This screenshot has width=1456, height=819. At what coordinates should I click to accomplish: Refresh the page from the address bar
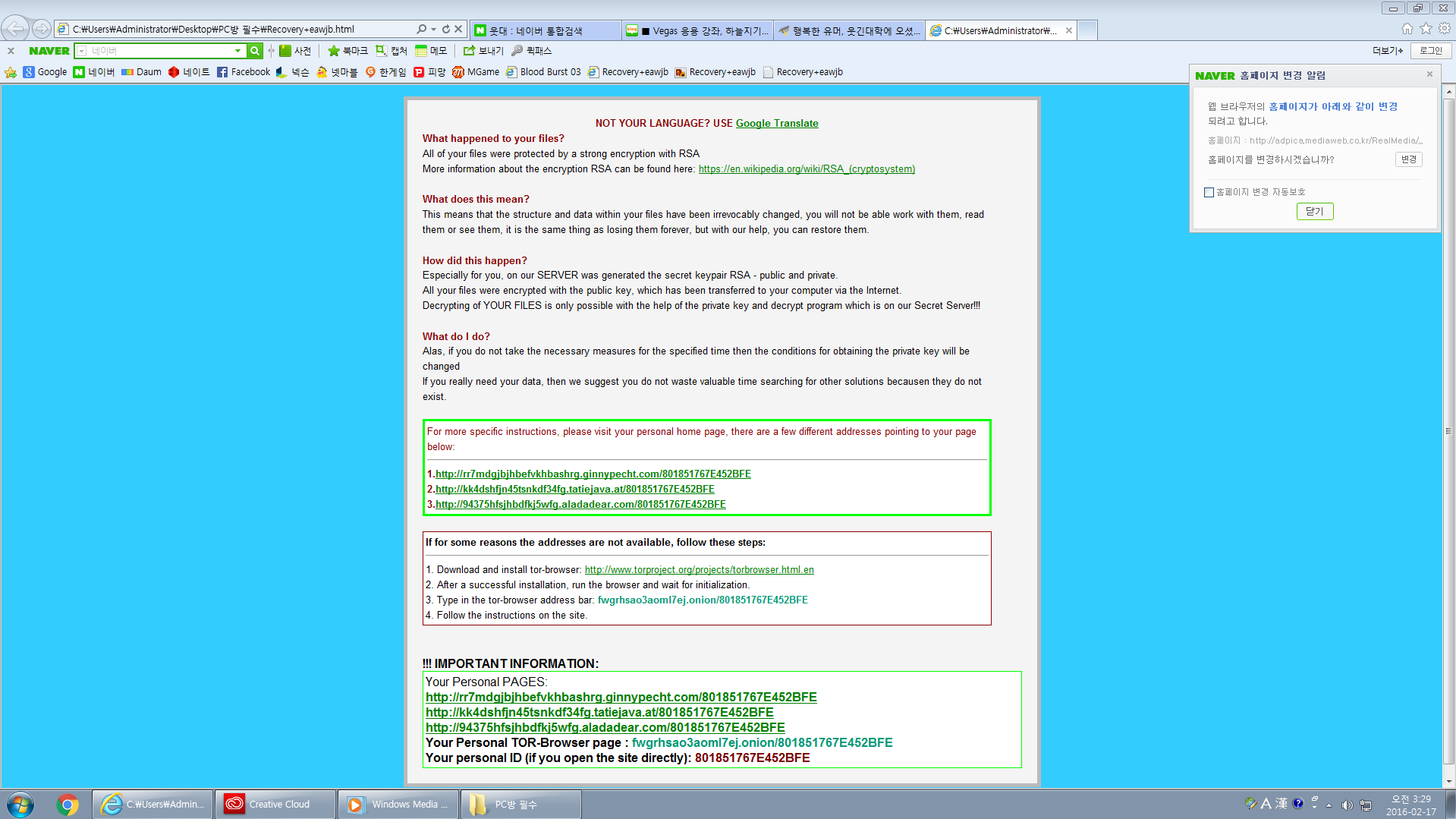(446, 29)
